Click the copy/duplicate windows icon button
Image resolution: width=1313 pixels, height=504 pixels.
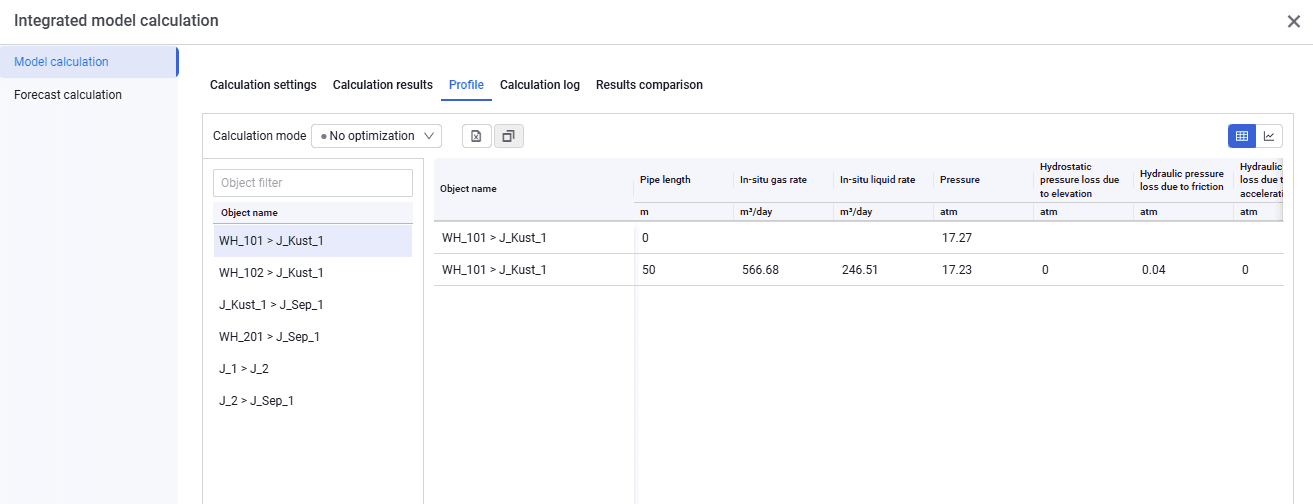pos(508,136)
